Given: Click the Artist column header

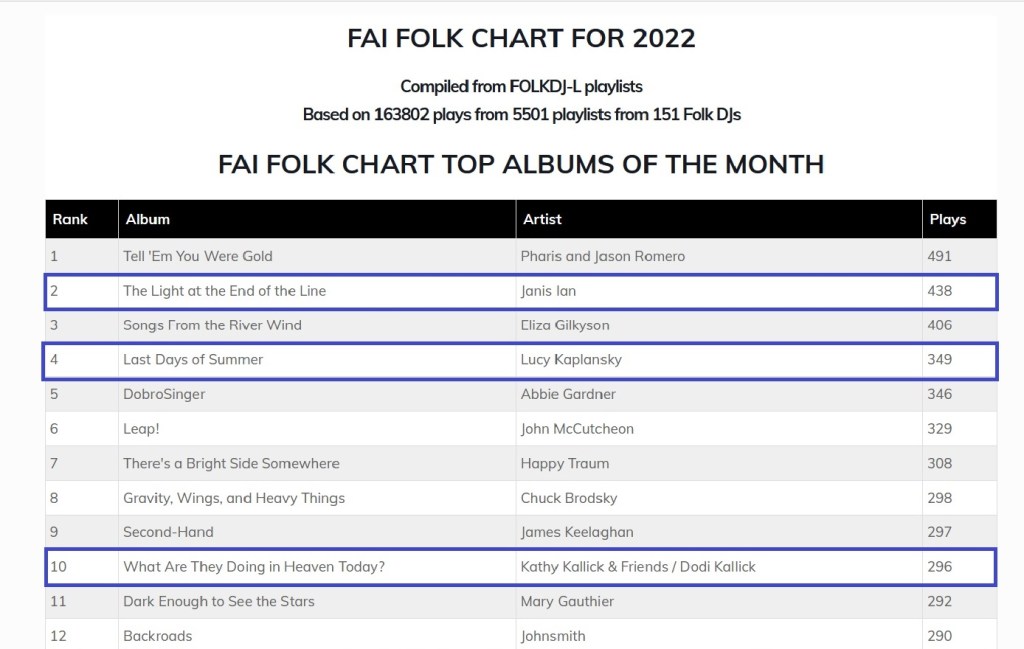Looking at the screenshot, I should click(542, 219).
